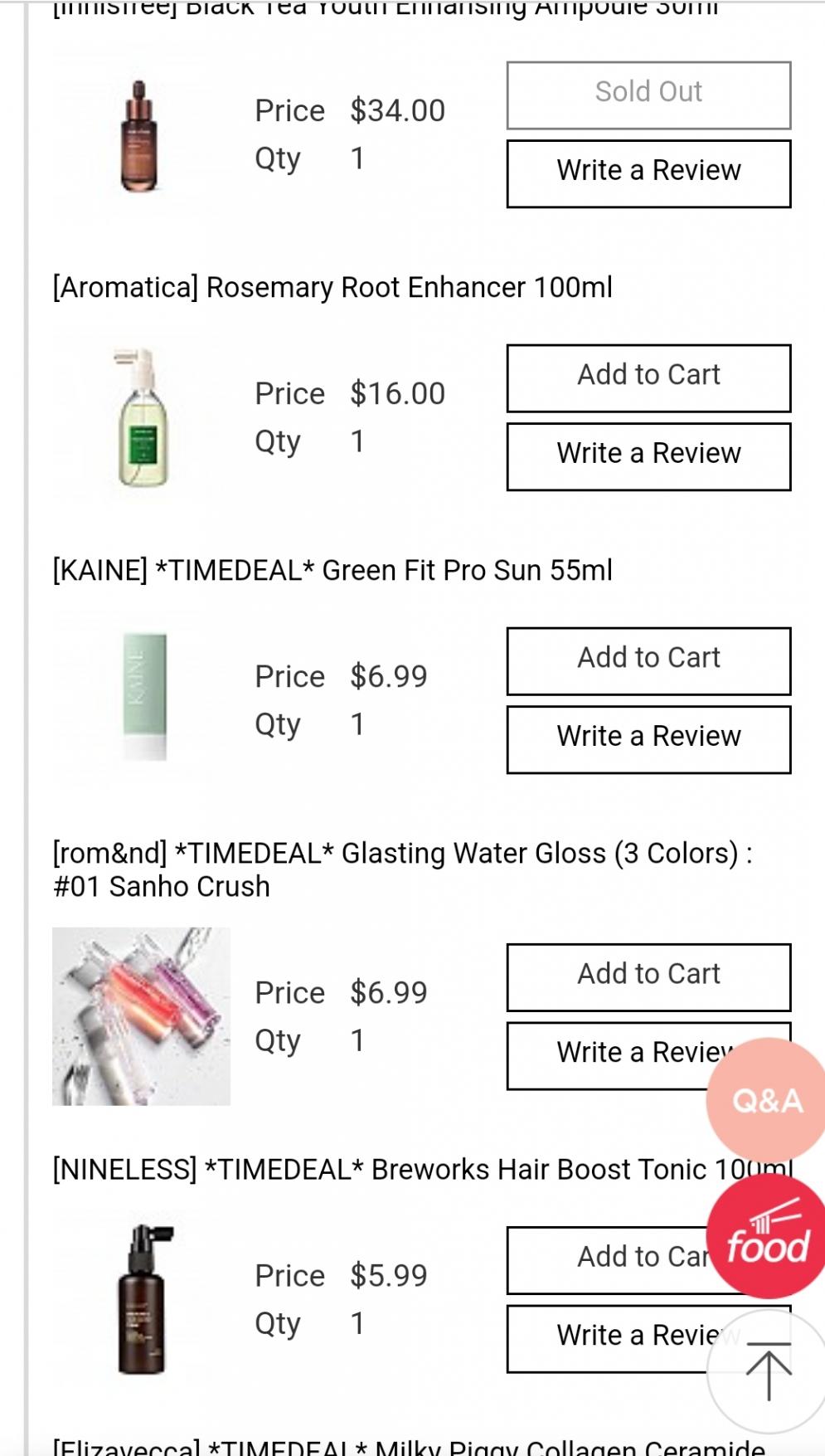
Task: Open the KAINE Green Fit Pro Sun title
Action: coord(332,570)
